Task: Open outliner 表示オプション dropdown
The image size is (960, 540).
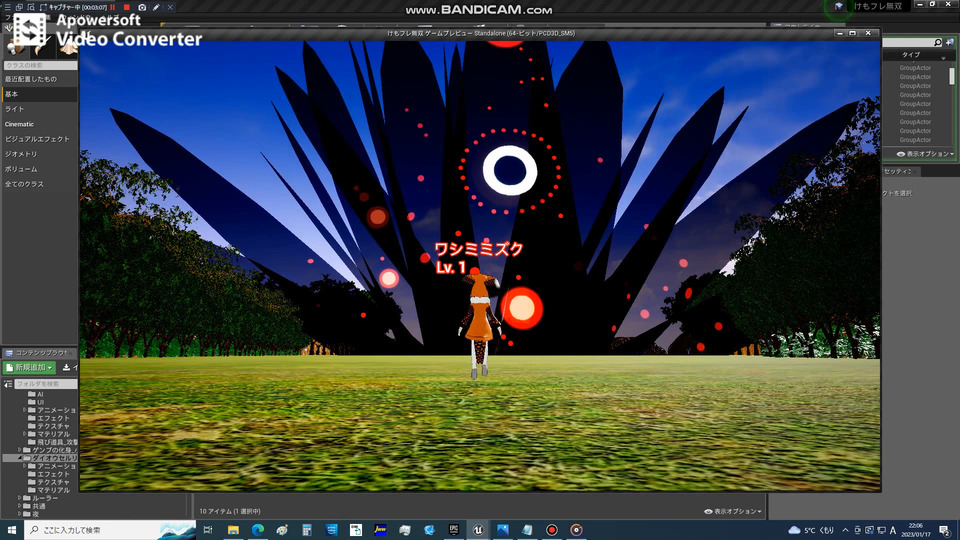Action: [925, 154]
